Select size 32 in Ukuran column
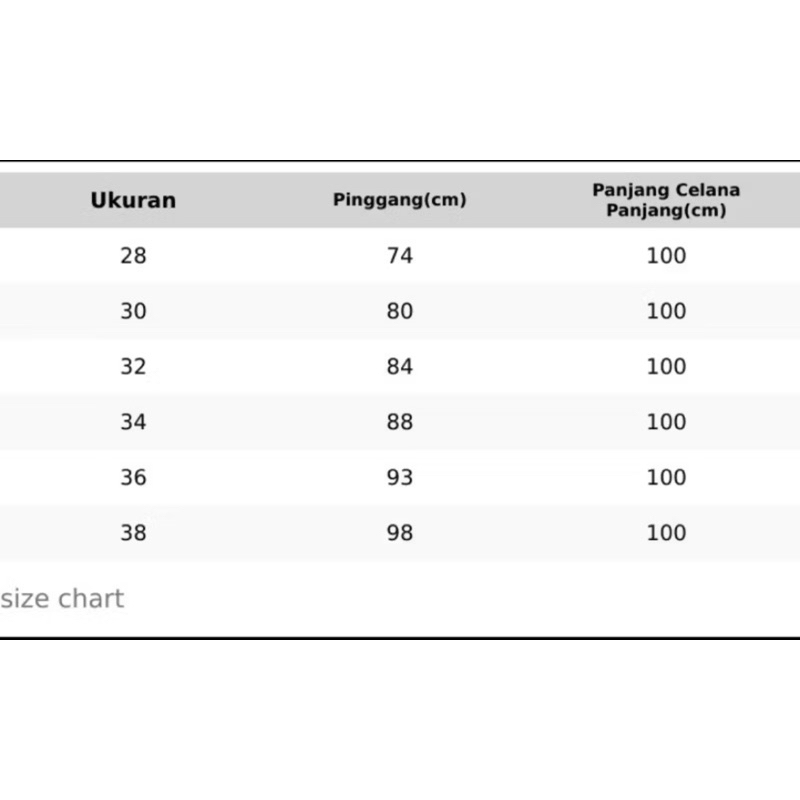 pyautogui.click(x=133, y=366)
